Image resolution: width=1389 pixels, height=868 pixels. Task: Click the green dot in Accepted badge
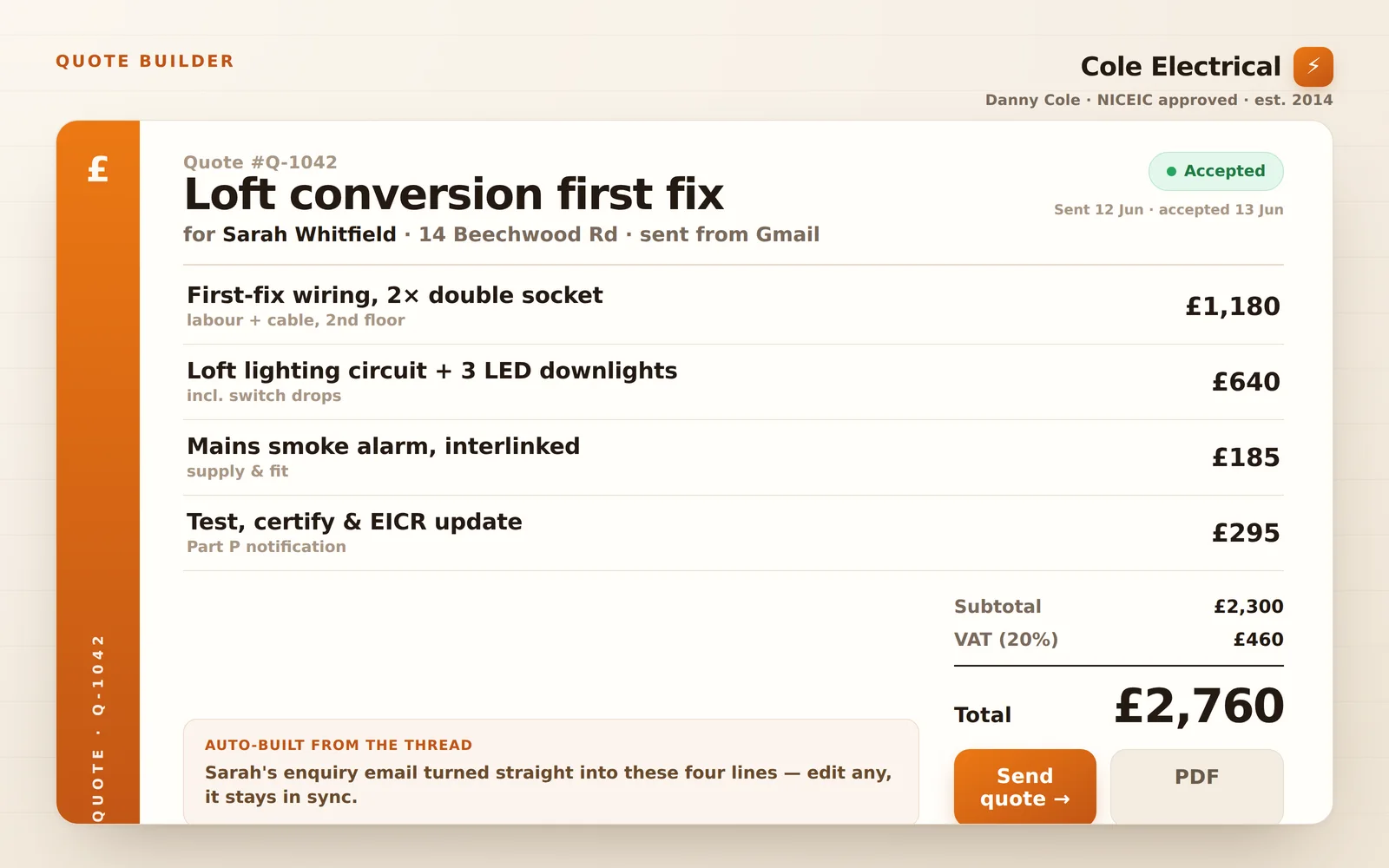[x=1171, y=172]
